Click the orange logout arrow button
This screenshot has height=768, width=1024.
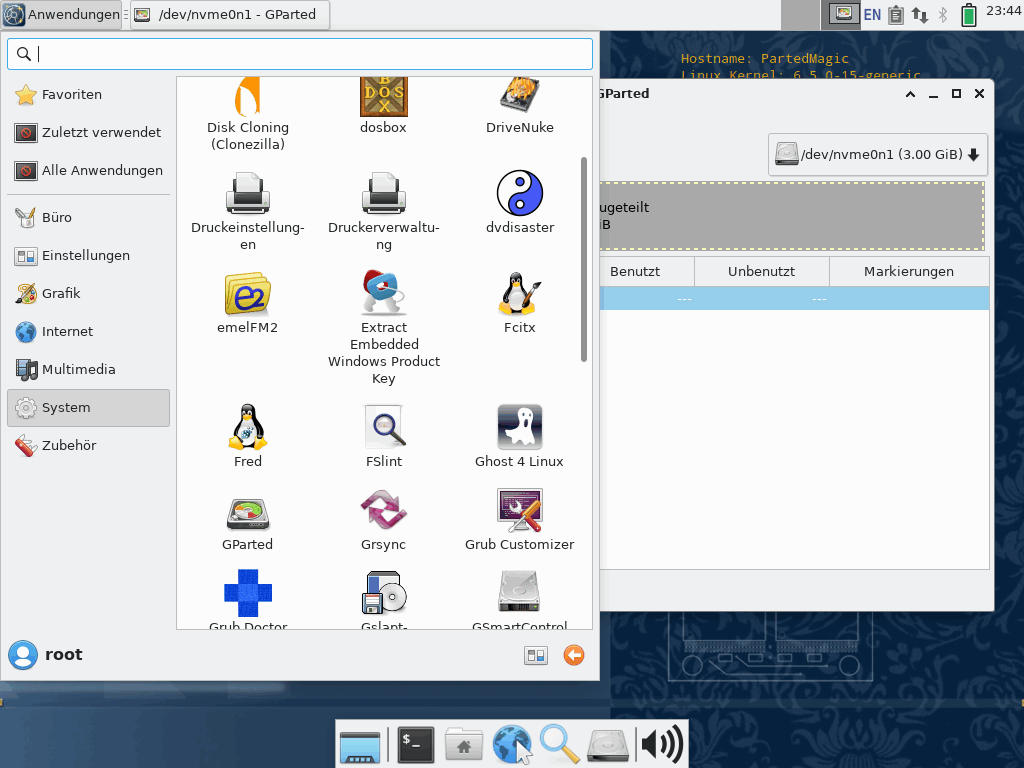(x=573, y=655)
